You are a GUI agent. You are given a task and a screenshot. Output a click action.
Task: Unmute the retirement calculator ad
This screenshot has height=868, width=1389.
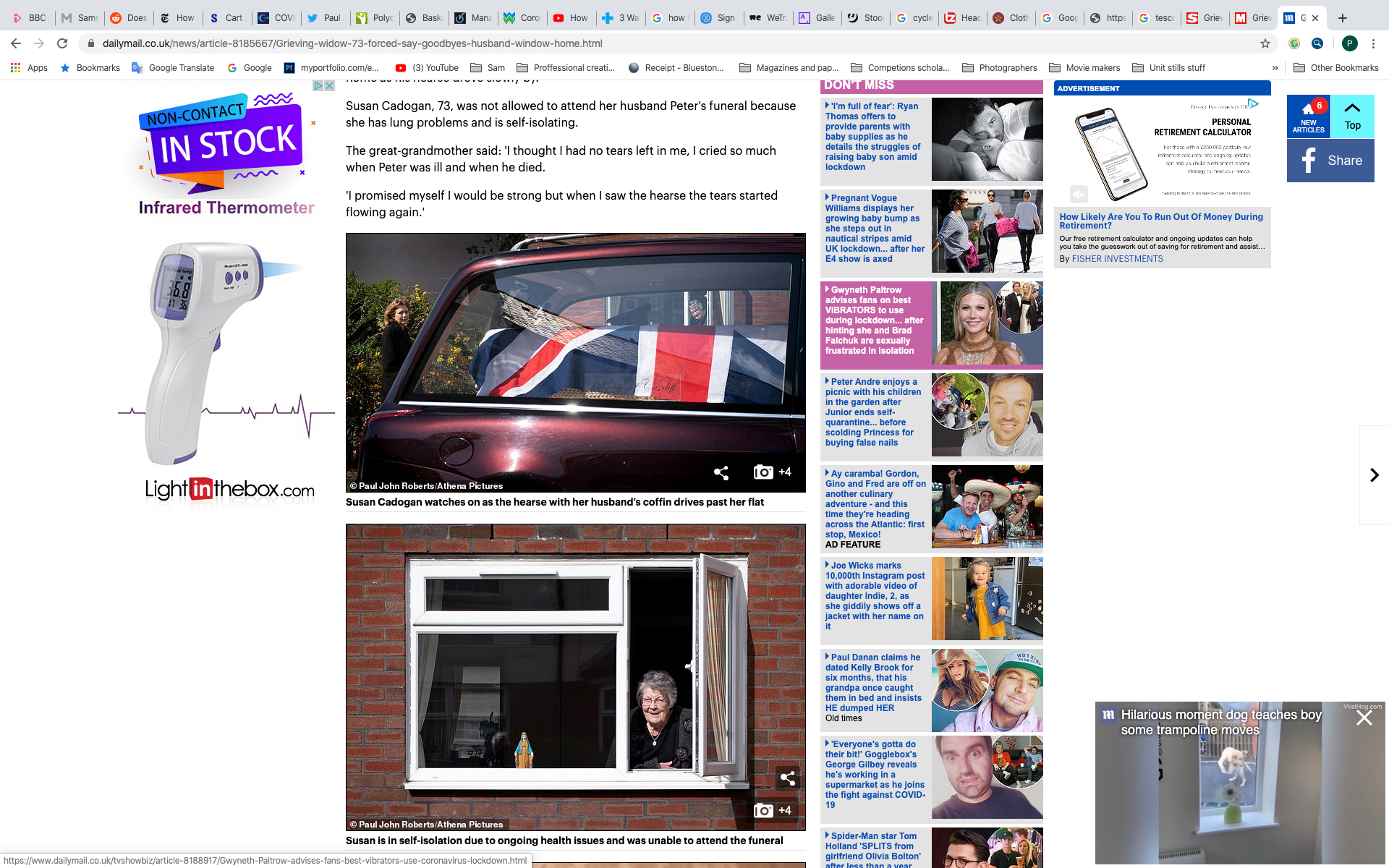point(1079,194)
